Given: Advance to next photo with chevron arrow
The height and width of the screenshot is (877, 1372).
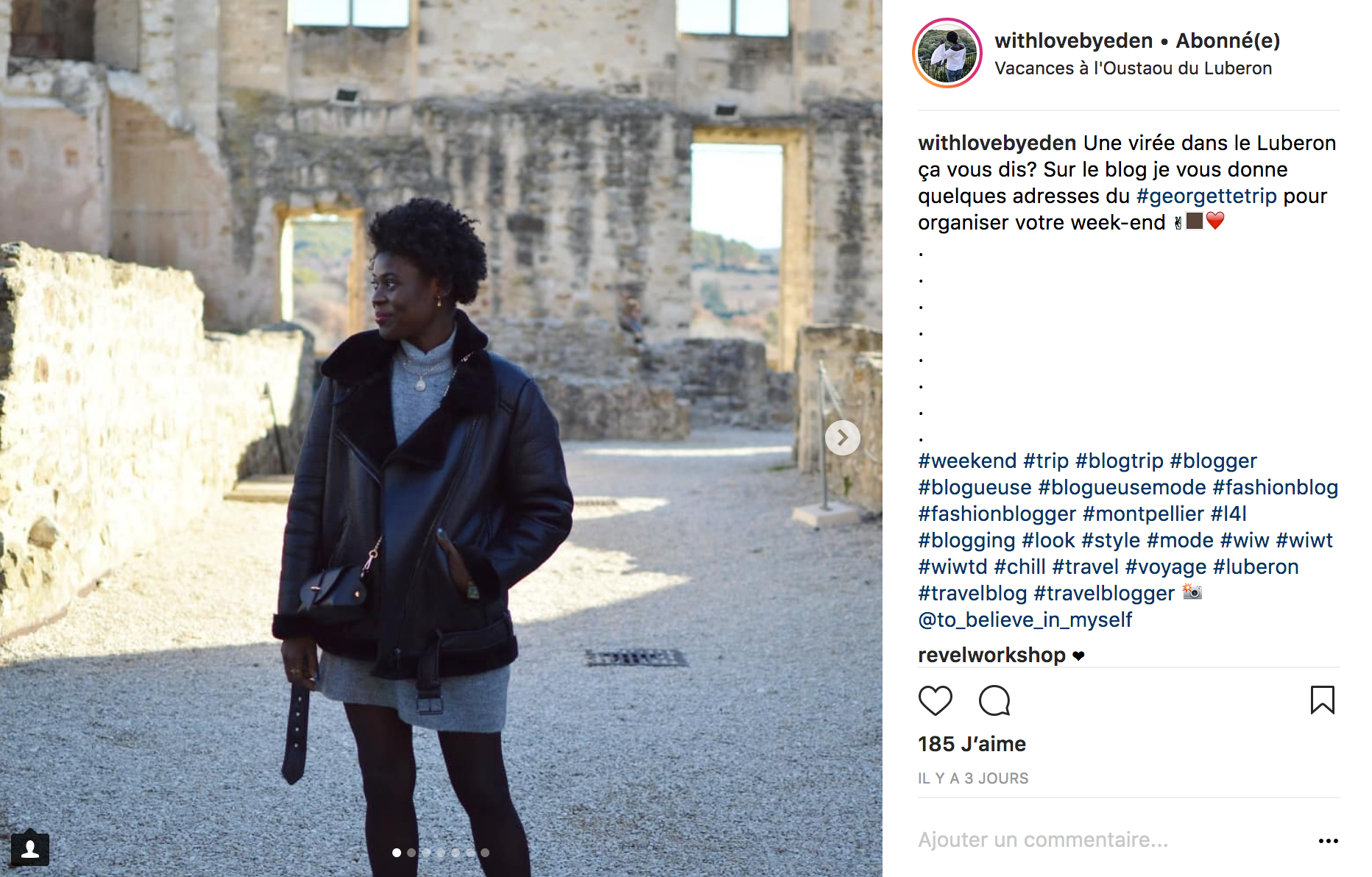Looking at the screenshot, I should pyautogui.click(x=843, y=438).
